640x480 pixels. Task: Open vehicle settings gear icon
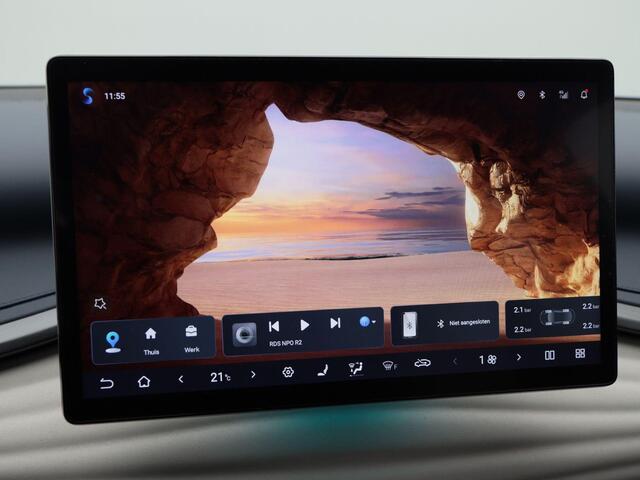[288, 372]
